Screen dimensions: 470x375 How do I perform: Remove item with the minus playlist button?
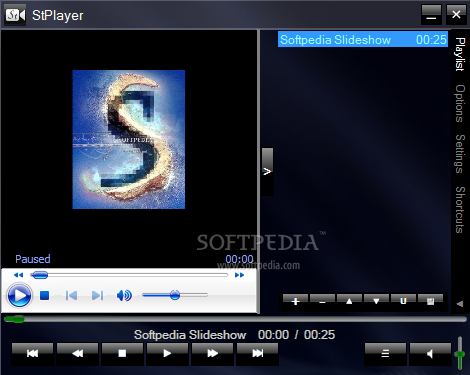(x=322, y=301)
